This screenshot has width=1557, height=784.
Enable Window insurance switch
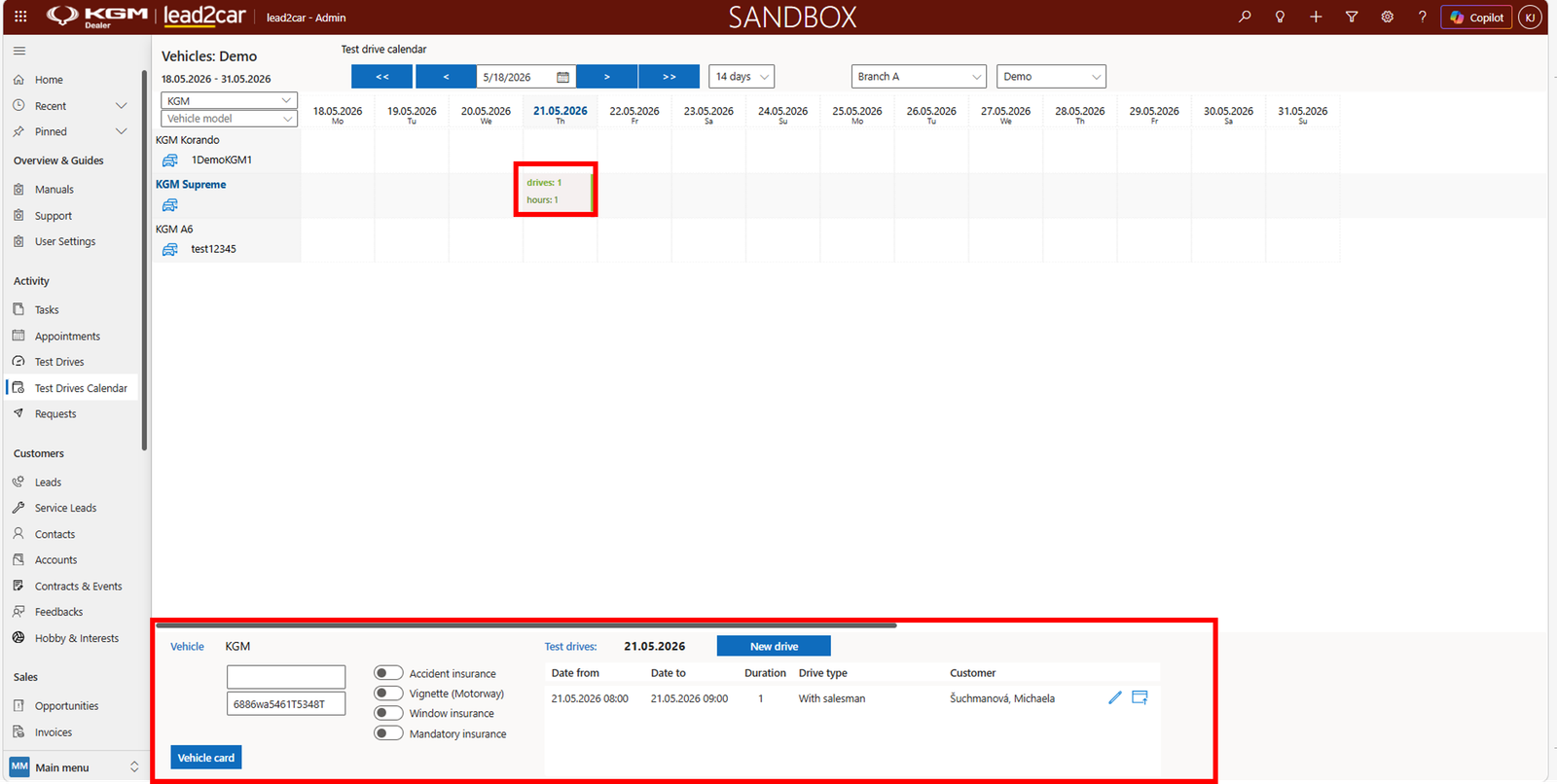tap(388, 713)
